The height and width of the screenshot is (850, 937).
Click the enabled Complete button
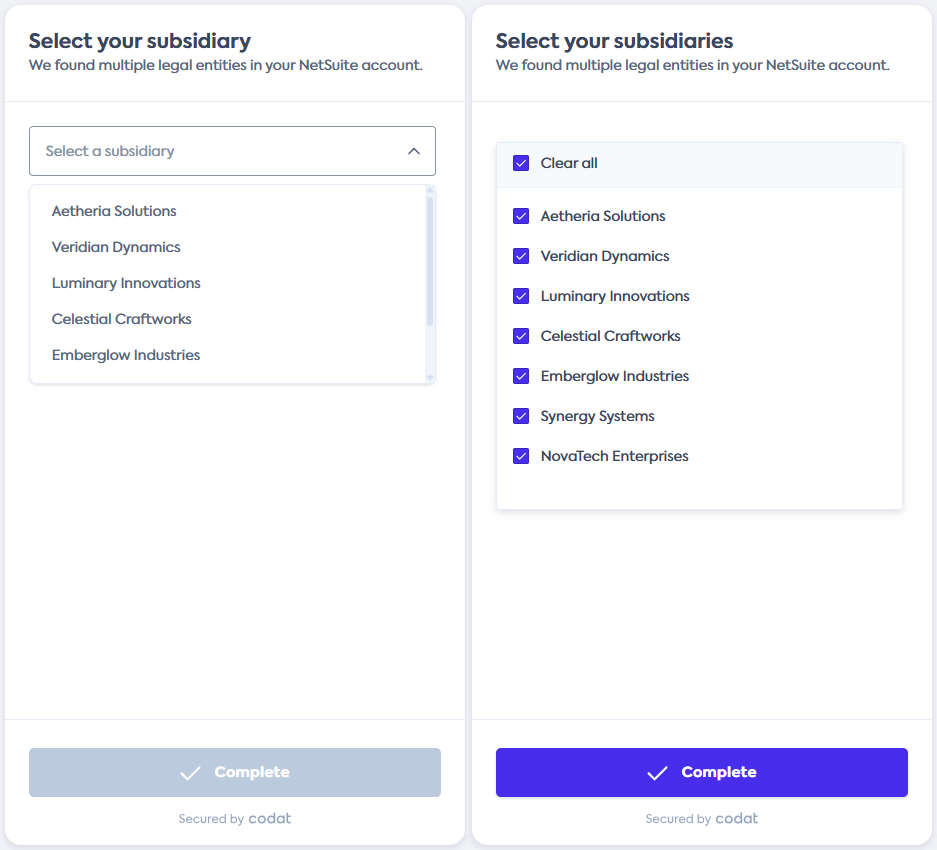point(701,772)
